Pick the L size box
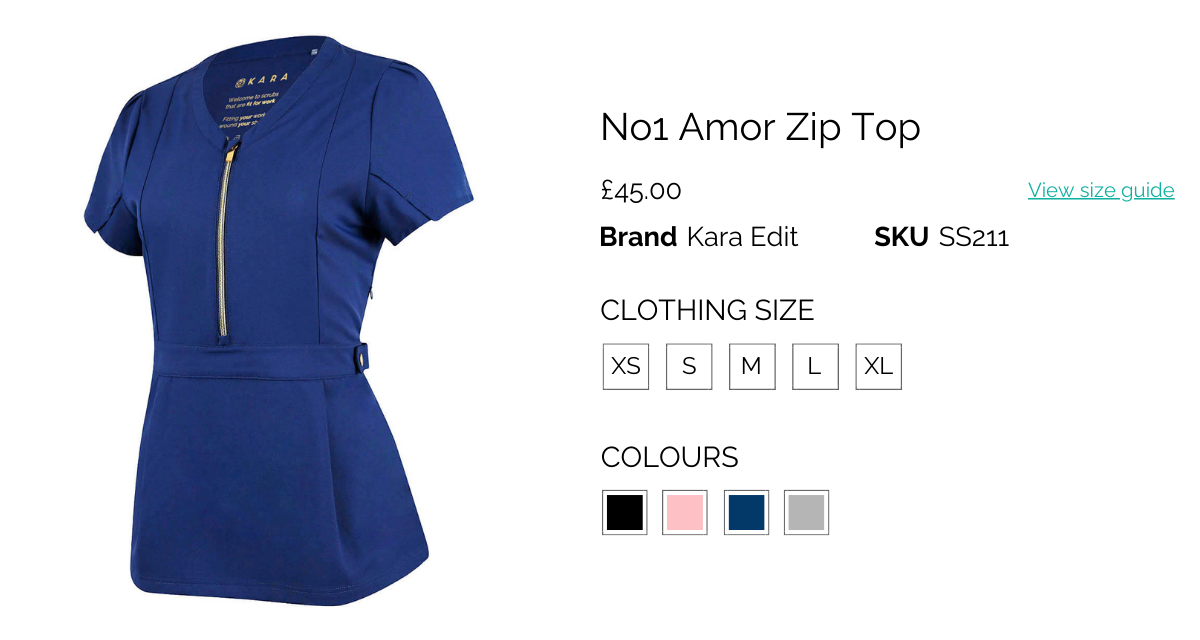Screen dimensions: 1200x640 click(x=815, y=366)
